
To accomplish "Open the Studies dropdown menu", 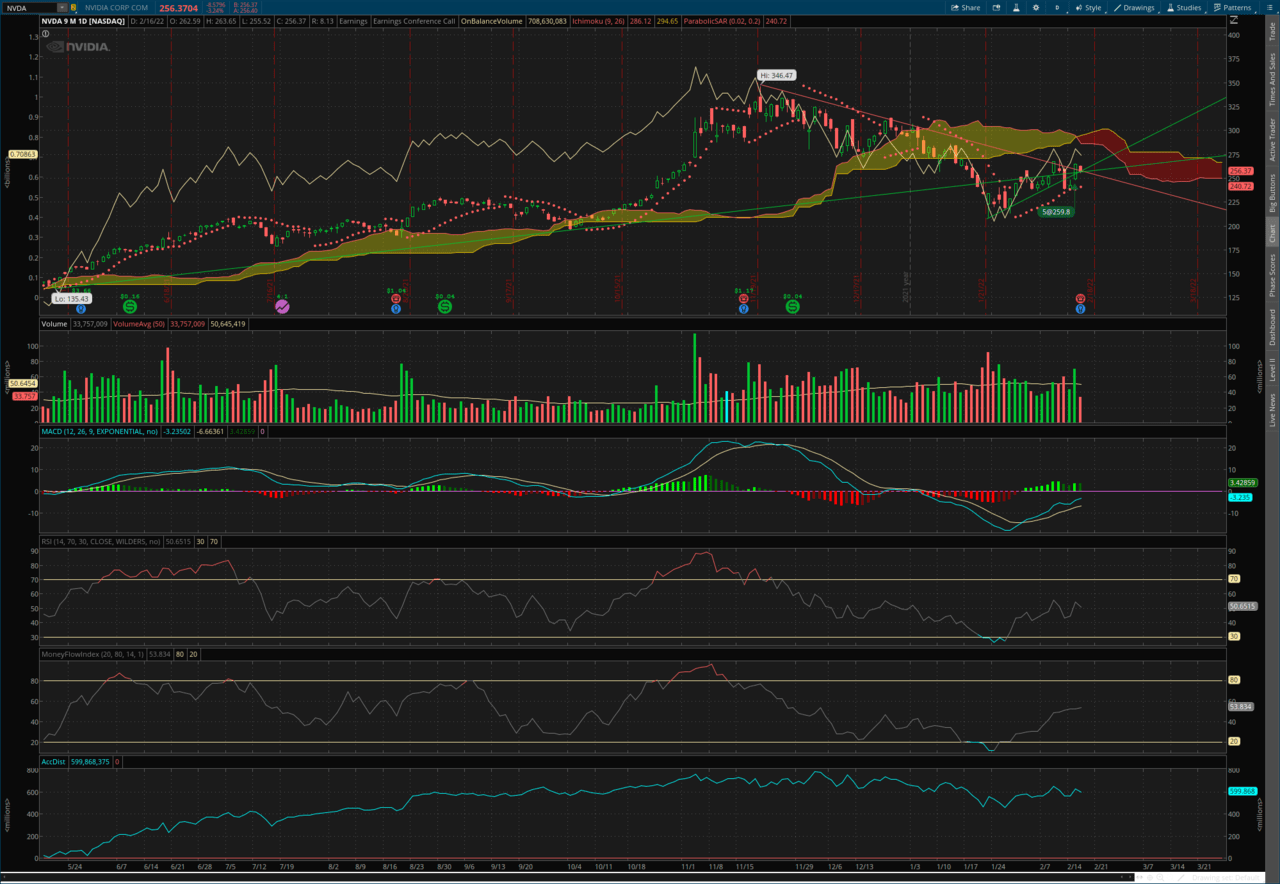I will [1183, 8].
